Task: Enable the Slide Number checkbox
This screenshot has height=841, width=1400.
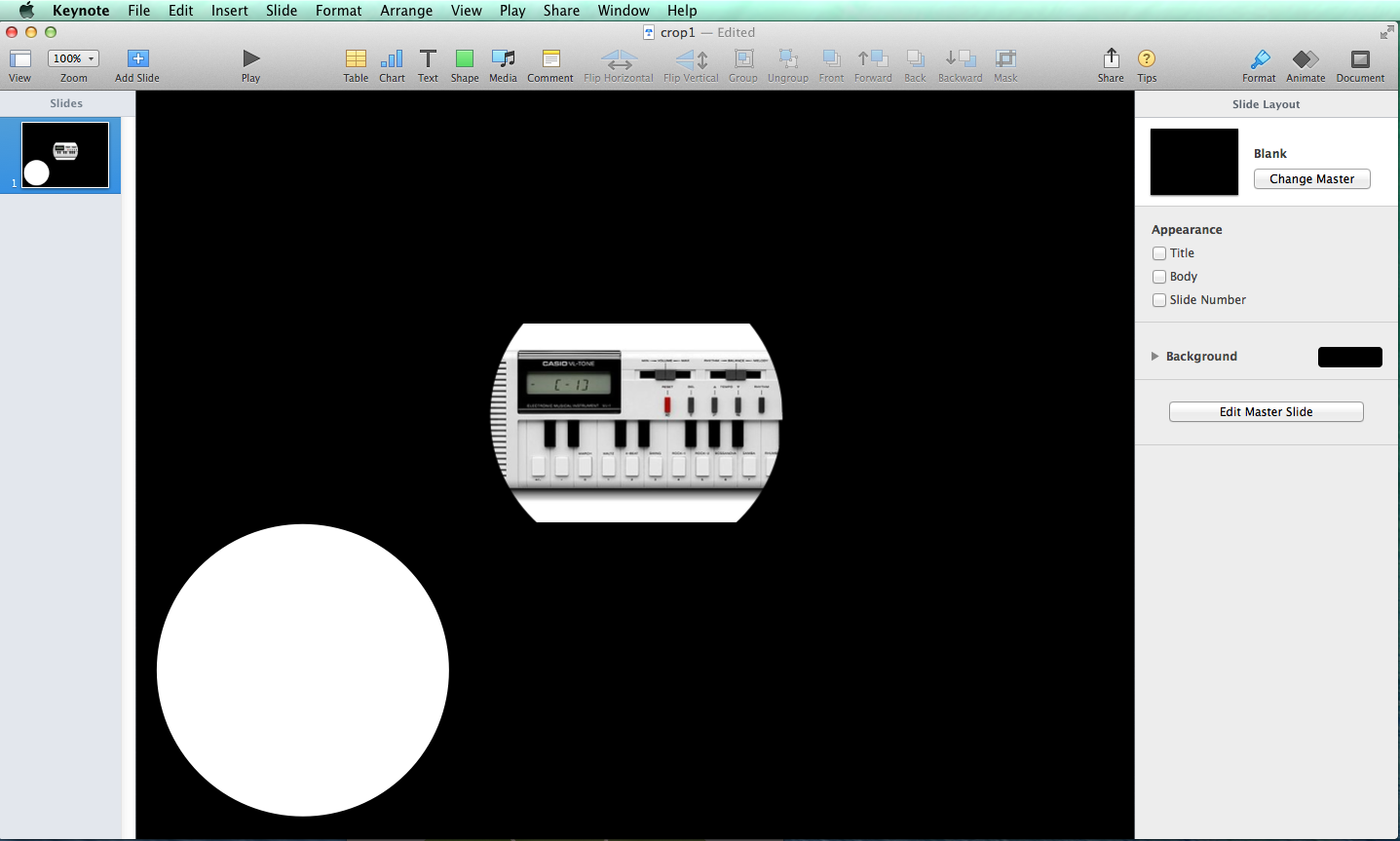Action: point(1159,299)
